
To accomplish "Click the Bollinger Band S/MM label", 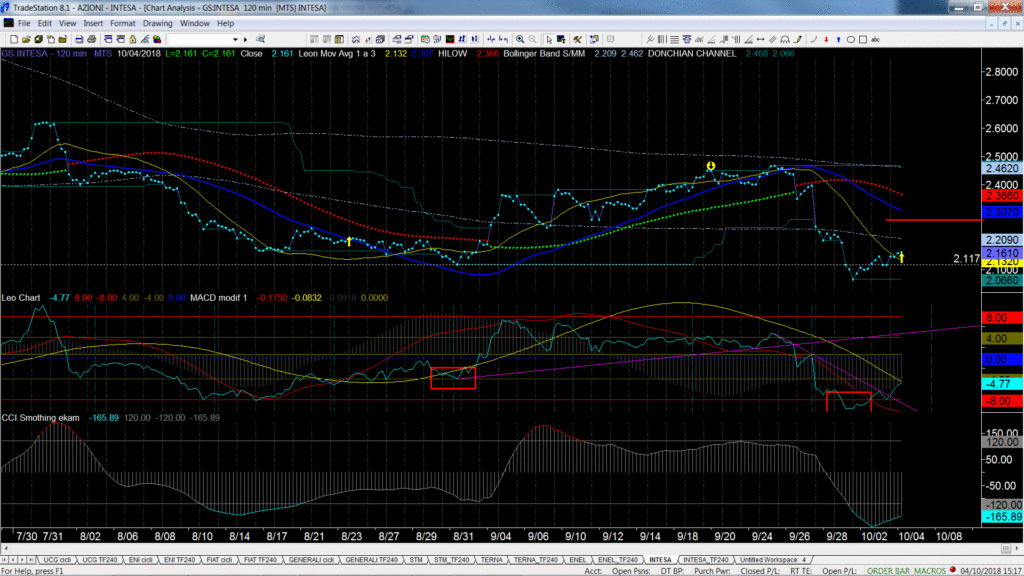I will point(544,54).
